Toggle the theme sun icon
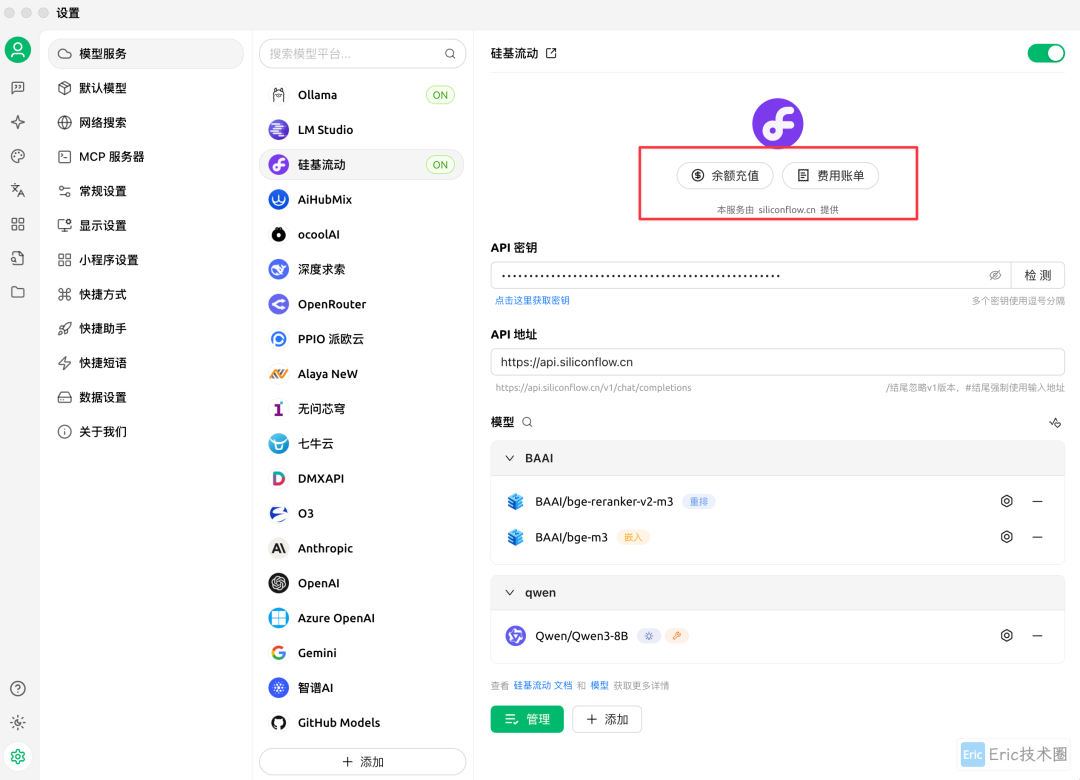The height and width of the screenshot is (780, 1080). click(18, 722)
